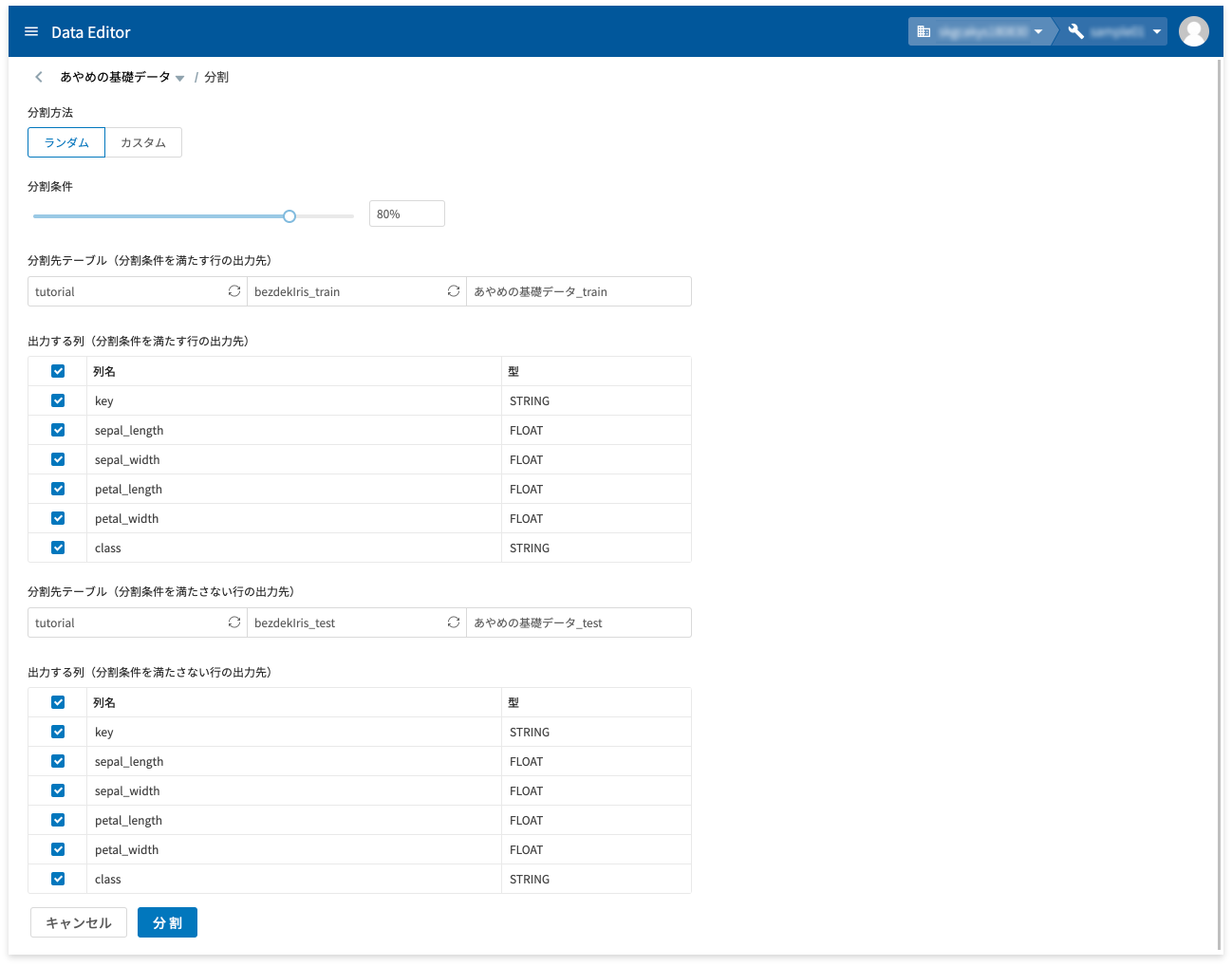Uncheck sepal_length in the train output table
This screenshot has width=1232, height=966.
point(58,430)
